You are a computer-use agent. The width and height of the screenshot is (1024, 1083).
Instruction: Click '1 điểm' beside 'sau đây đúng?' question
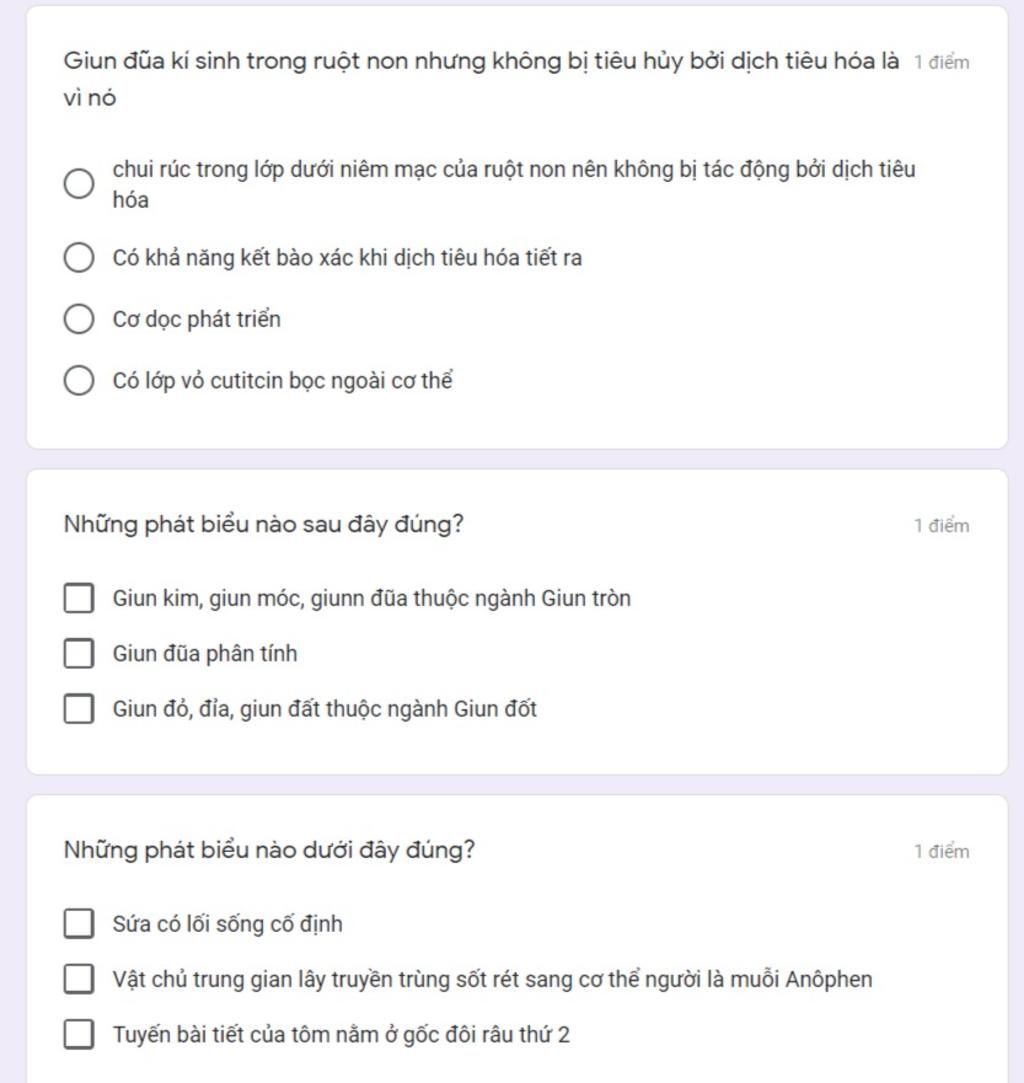942,526
